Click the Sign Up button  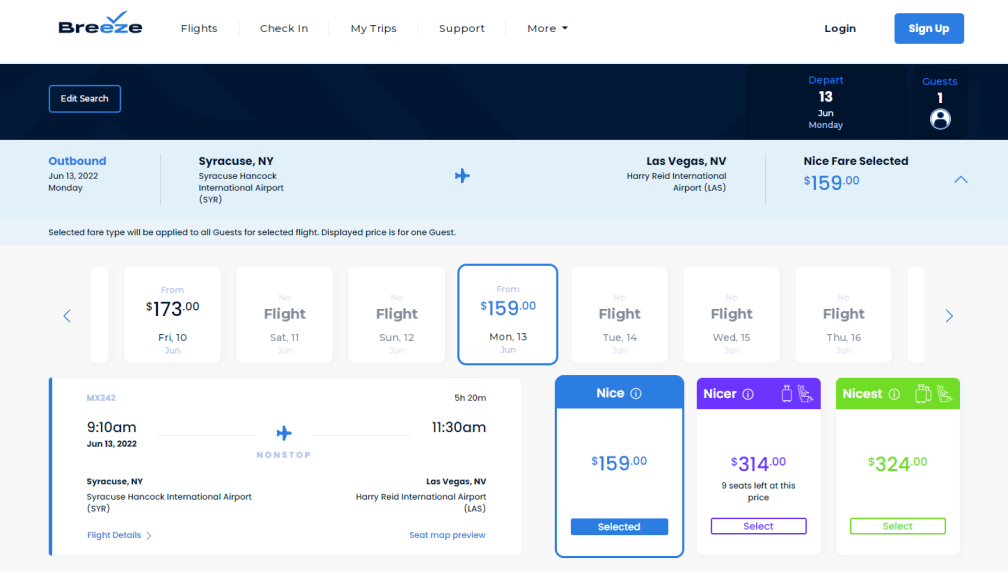tap(929, 28)
